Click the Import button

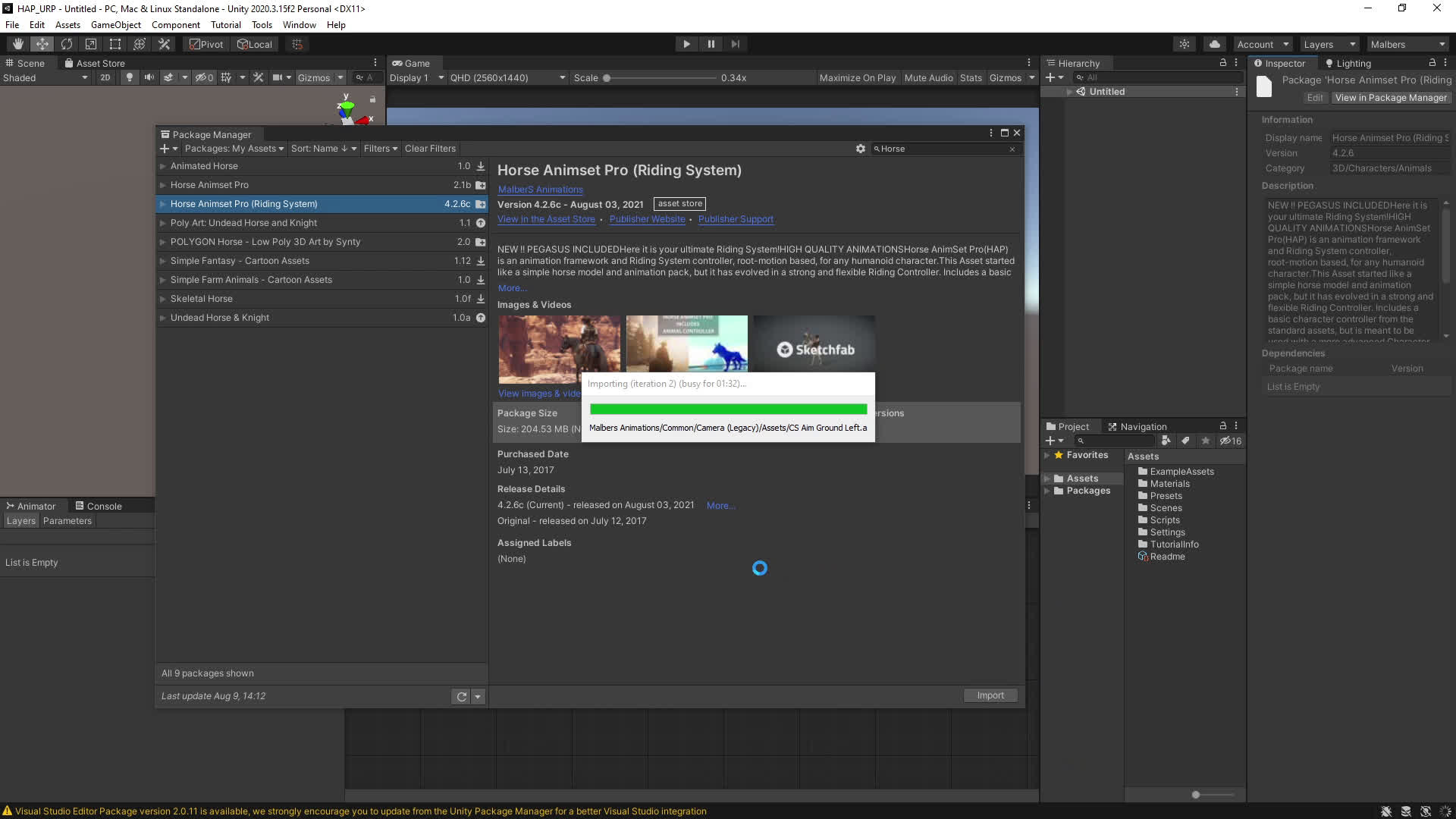click(x=990, y=695)
